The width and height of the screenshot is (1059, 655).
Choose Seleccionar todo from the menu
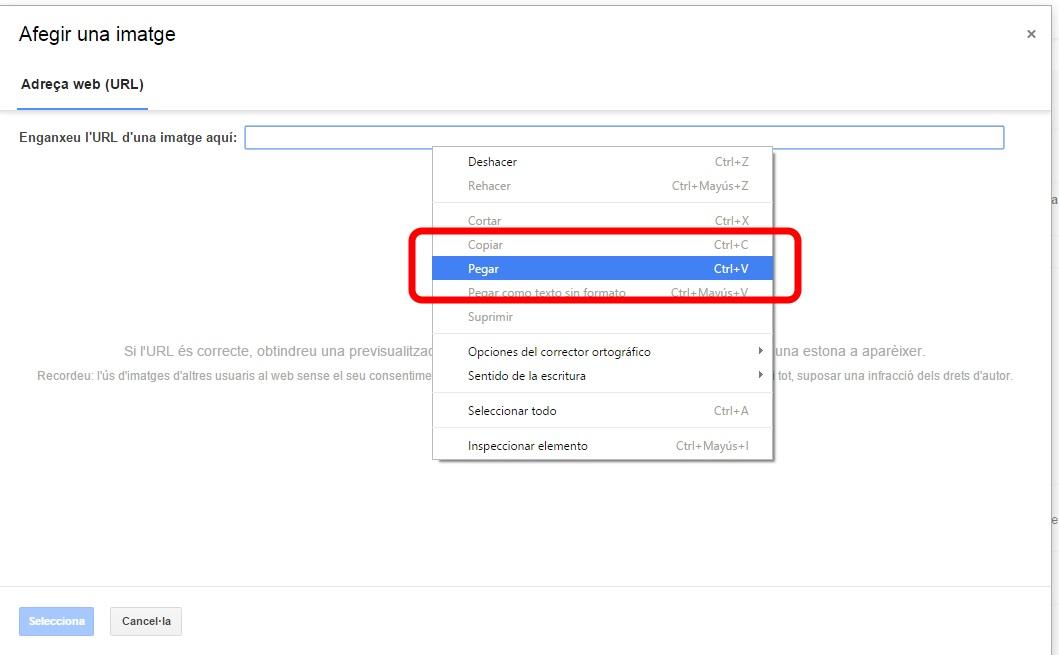(512, 411)
